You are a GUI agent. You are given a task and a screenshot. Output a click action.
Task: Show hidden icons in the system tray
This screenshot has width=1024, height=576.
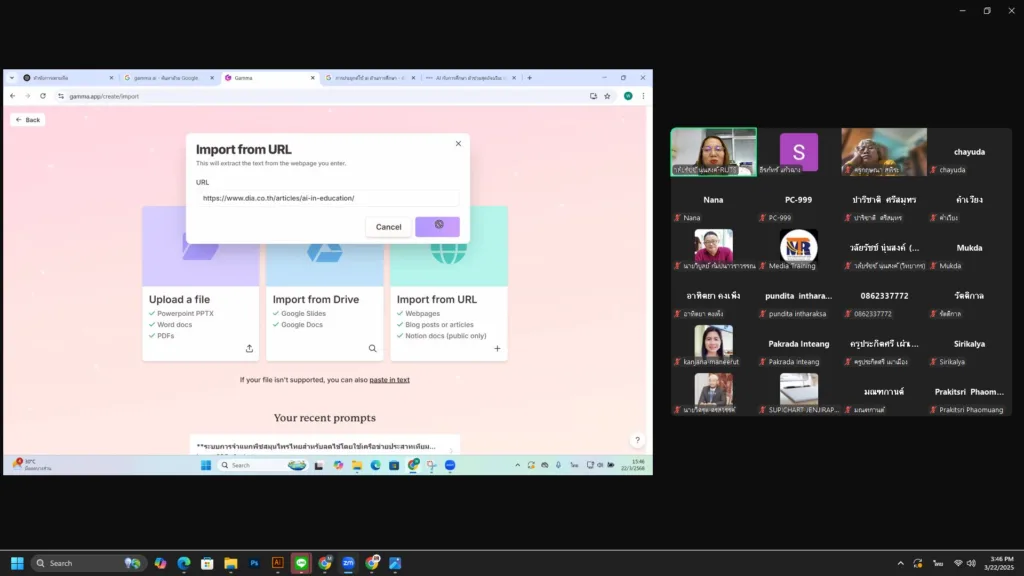pyautogui.click(x=900, y=563)
